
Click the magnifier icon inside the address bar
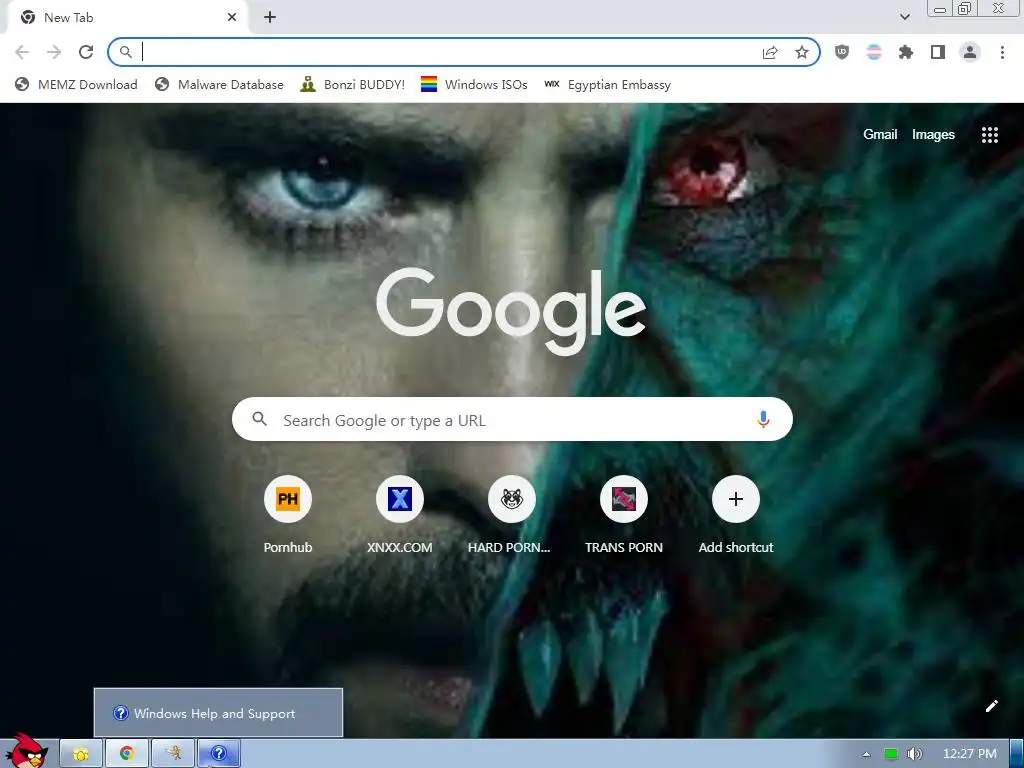(x=125, y=52)
